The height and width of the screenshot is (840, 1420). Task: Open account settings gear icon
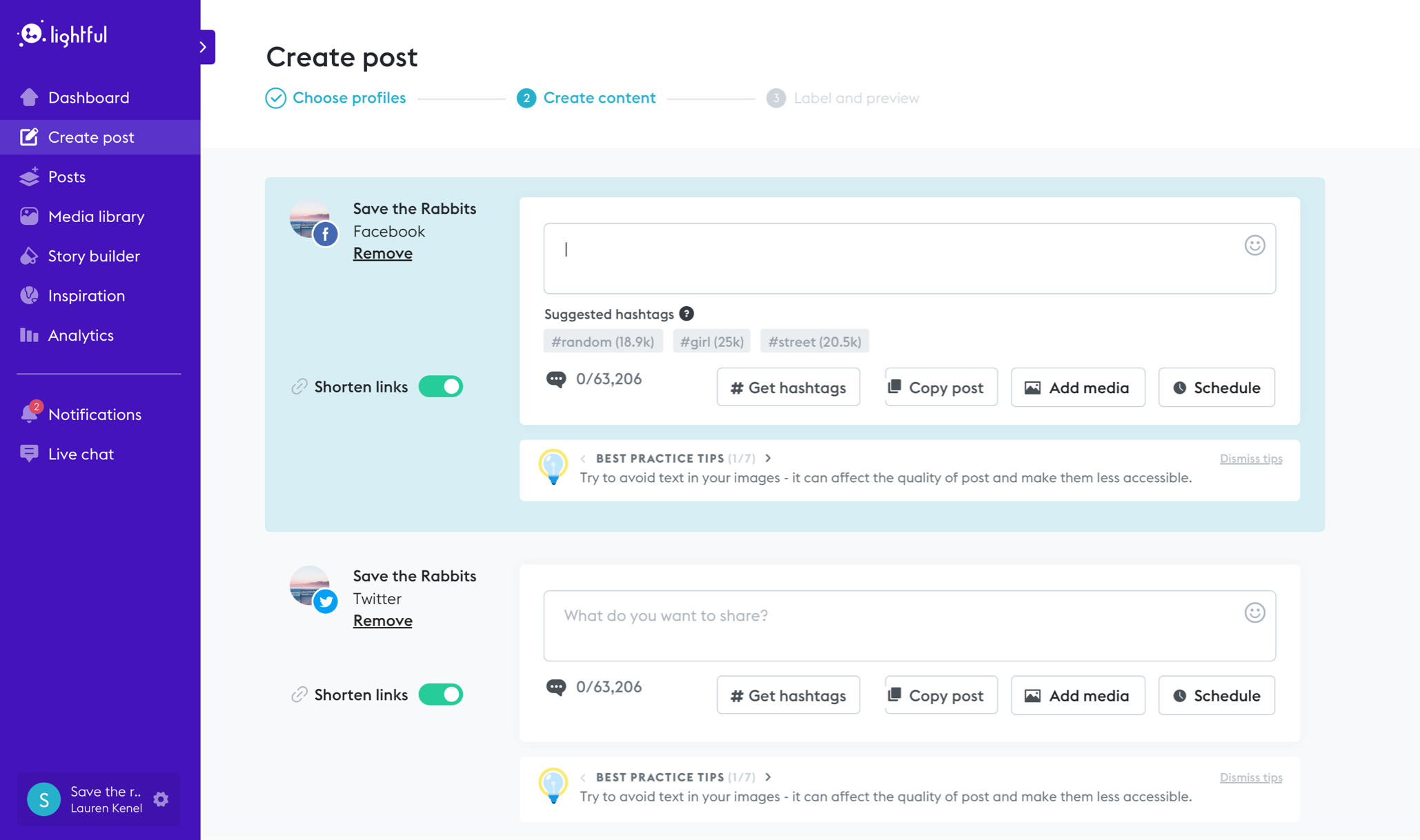[161, 799]
